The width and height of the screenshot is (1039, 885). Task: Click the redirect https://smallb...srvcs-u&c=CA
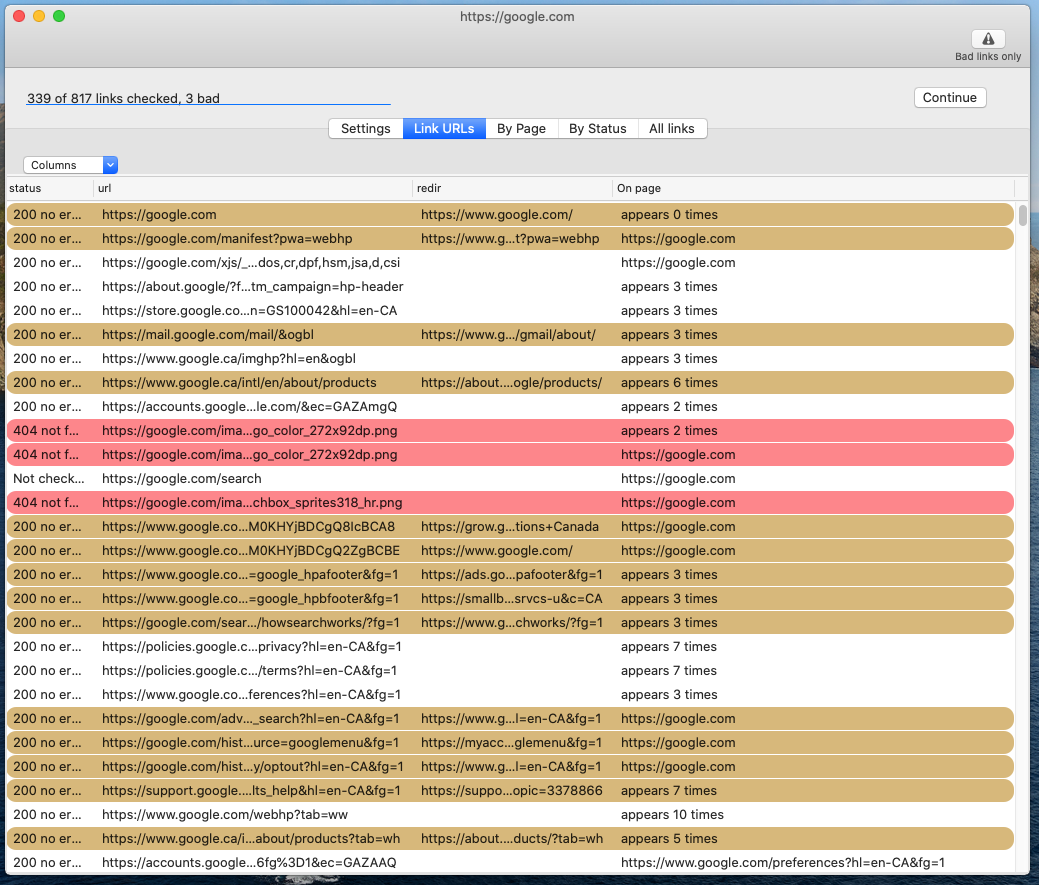pyautogui.click(x=512, y=599)
